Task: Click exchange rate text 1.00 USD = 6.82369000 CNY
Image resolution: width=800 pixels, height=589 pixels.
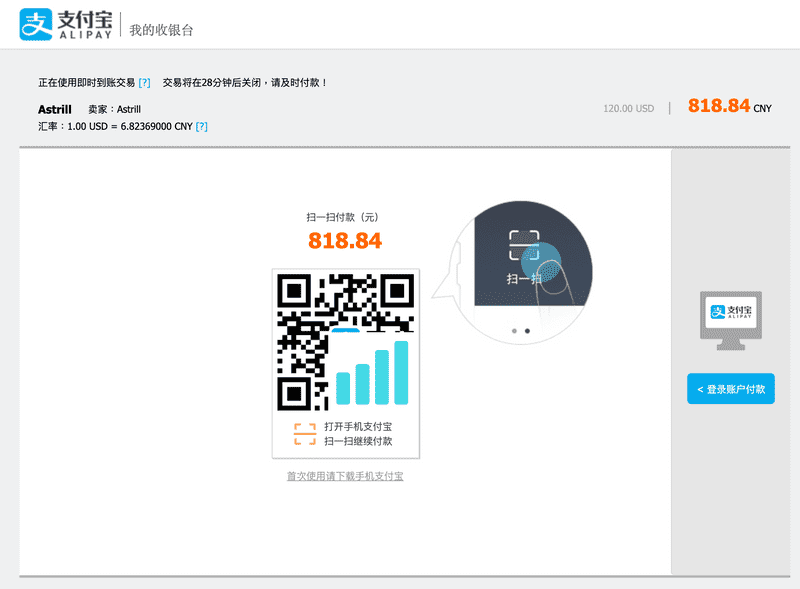Action: (130, 127)
